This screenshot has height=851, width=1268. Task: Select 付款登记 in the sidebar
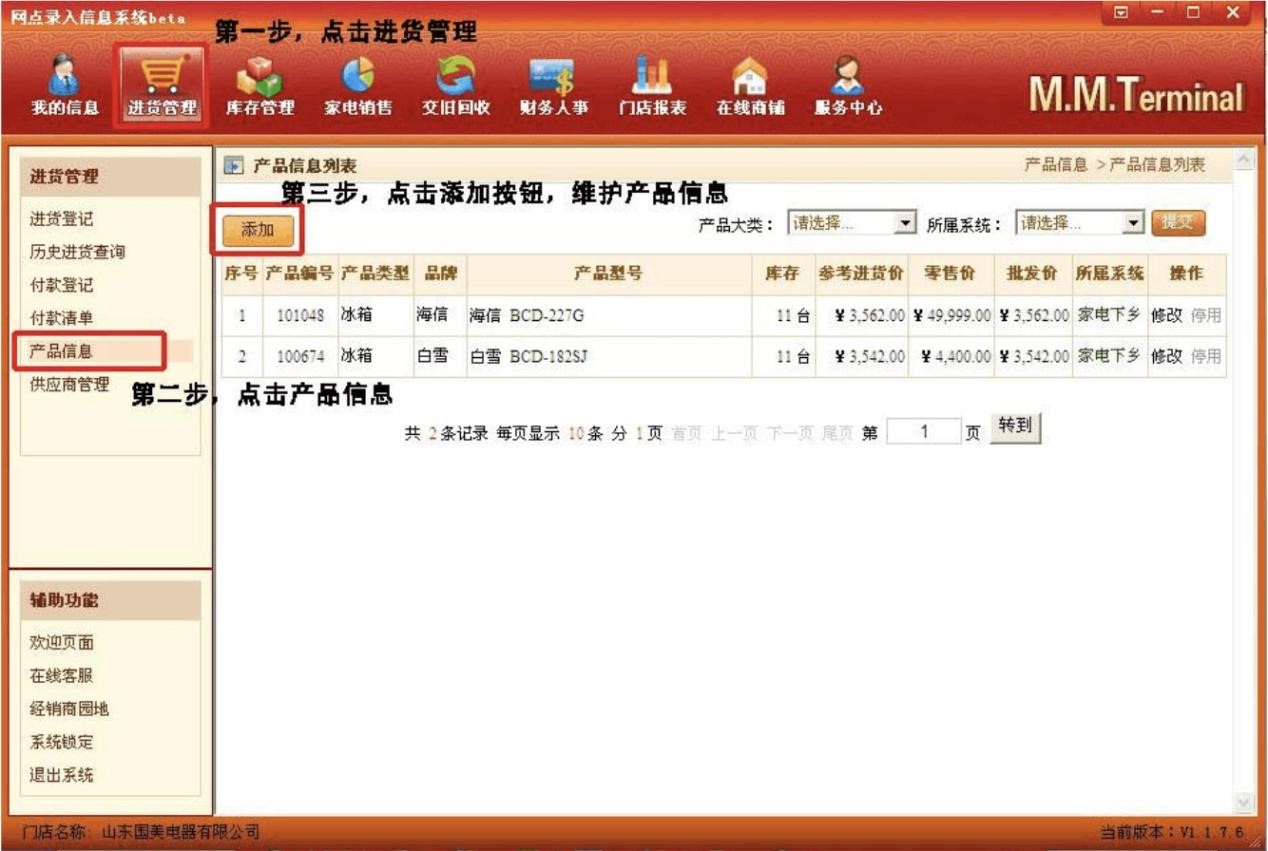pos(61,285)
